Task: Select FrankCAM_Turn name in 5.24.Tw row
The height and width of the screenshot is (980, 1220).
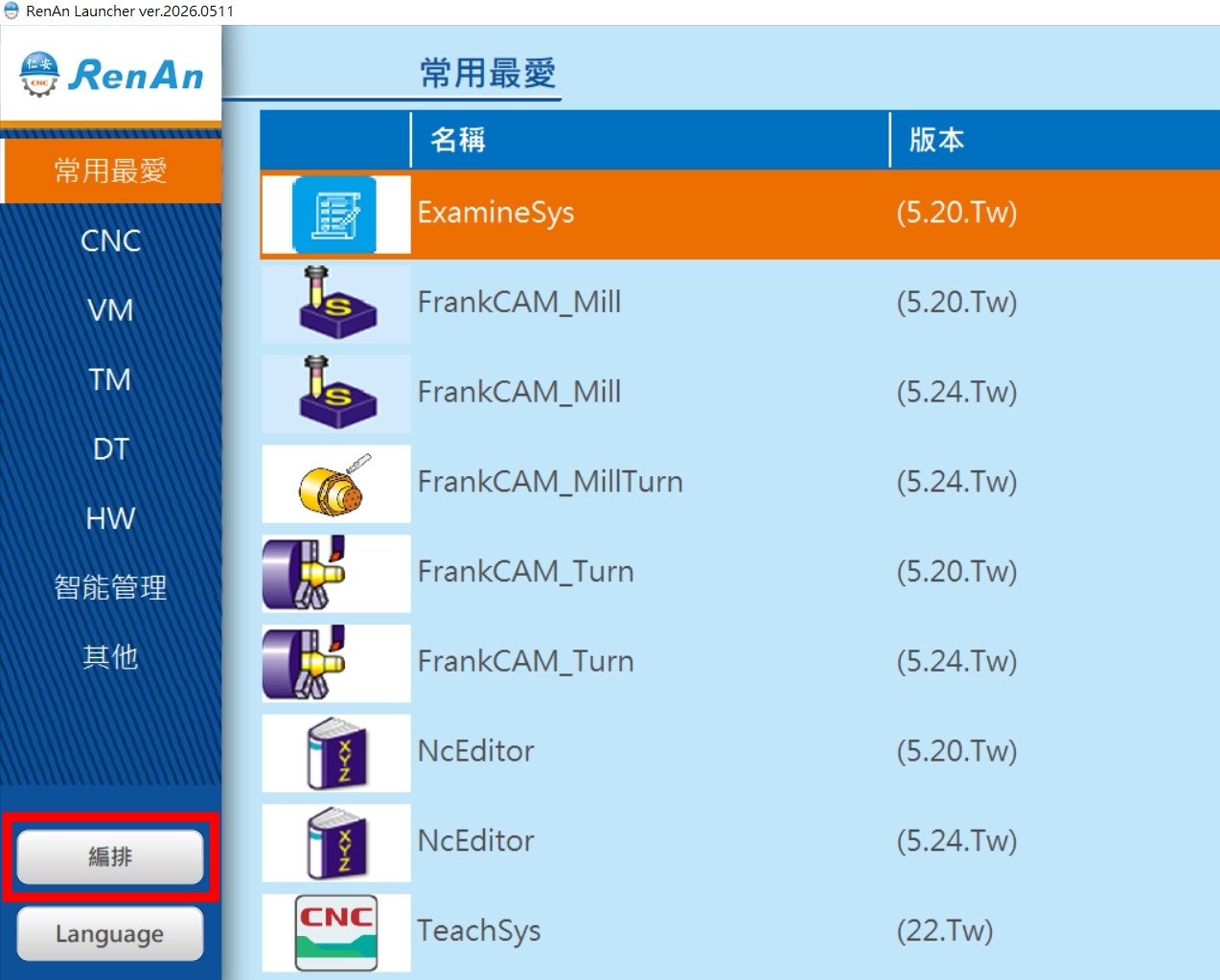Action: click(526, 662)
